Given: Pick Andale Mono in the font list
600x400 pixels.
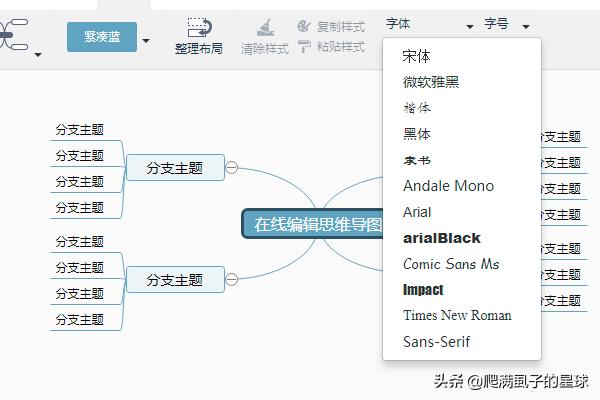Looking at the screenshot, I should [x=448, y=186].
